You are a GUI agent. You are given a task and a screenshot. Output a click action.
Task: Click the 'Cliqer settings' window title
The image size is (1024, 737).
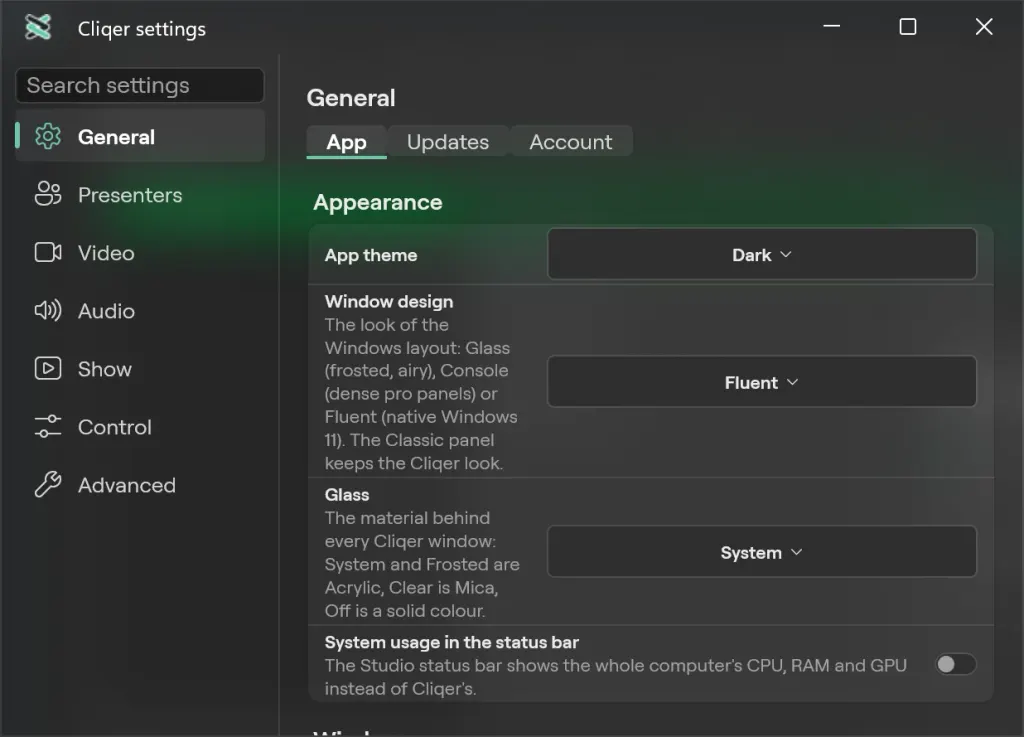142,29
